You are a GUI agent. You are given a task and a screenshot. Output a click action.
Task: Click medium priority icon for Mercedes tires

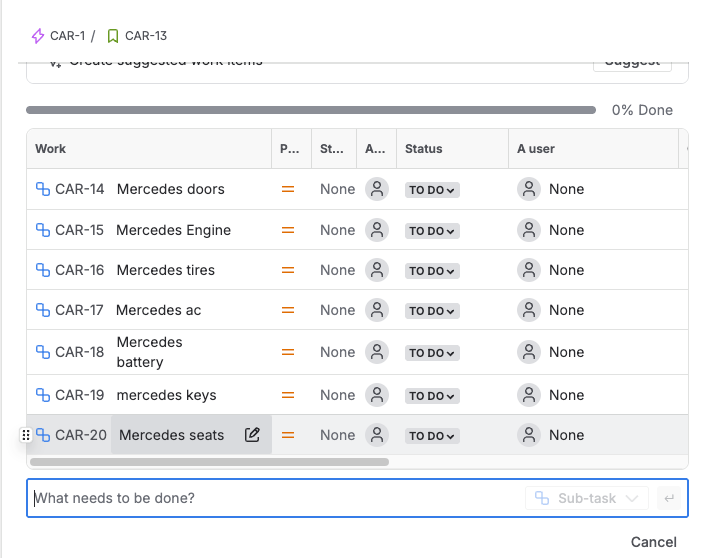[288, 270]
